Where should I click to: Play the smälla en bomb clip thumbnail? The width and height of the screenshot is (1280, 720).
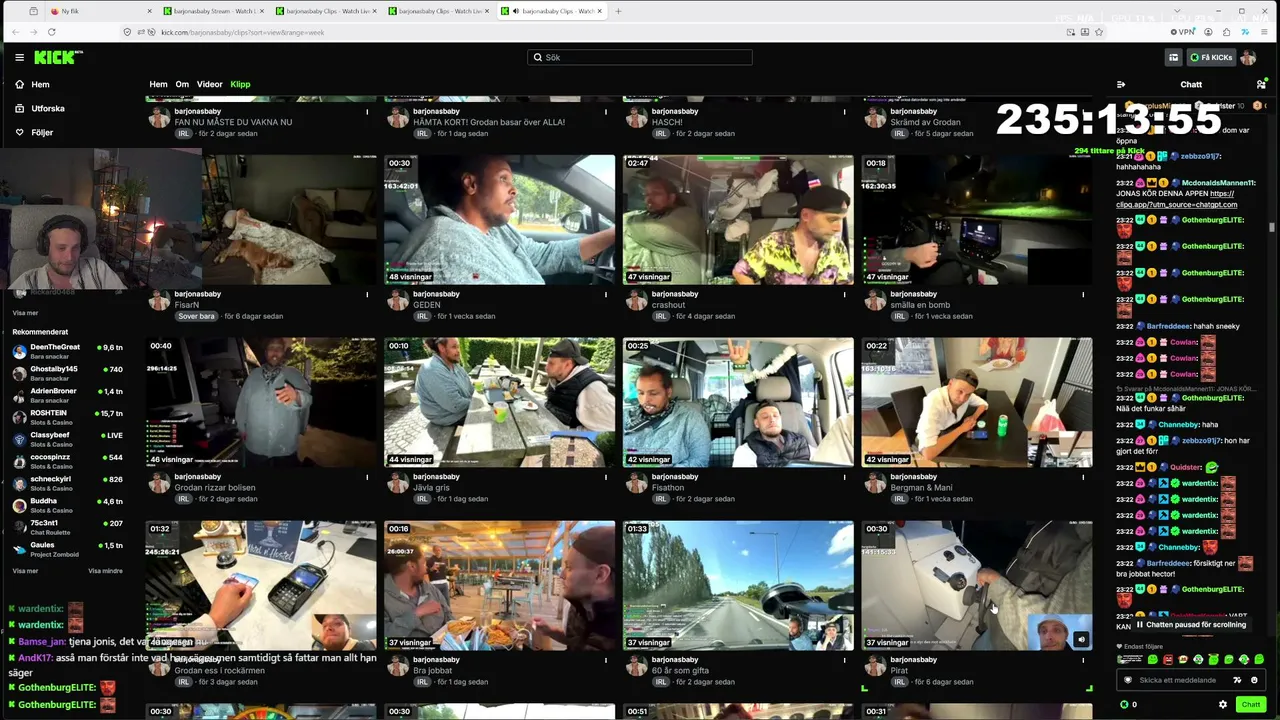[x=977, y=220]
